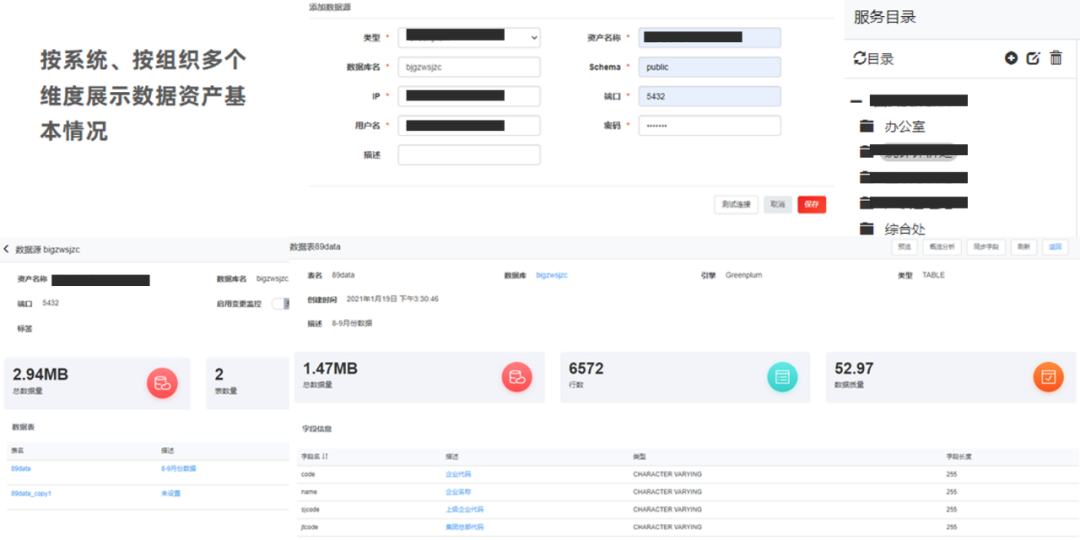Click the red 保存 button
Viewport: 1080px width, 540px height.
(x=811, y=204)
